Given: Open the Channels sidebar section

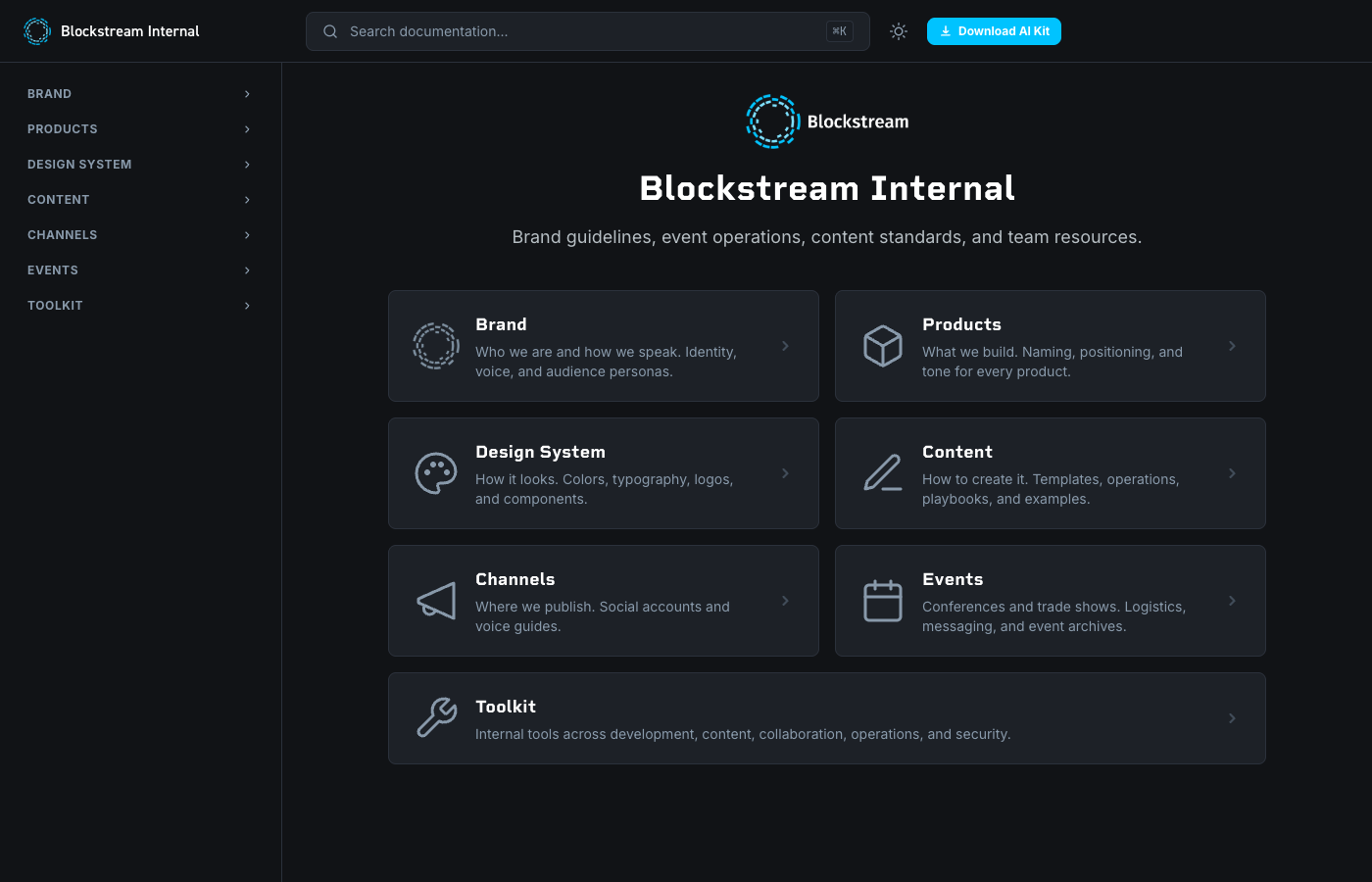Looking at the screenshot, I should tap(140, 235).
